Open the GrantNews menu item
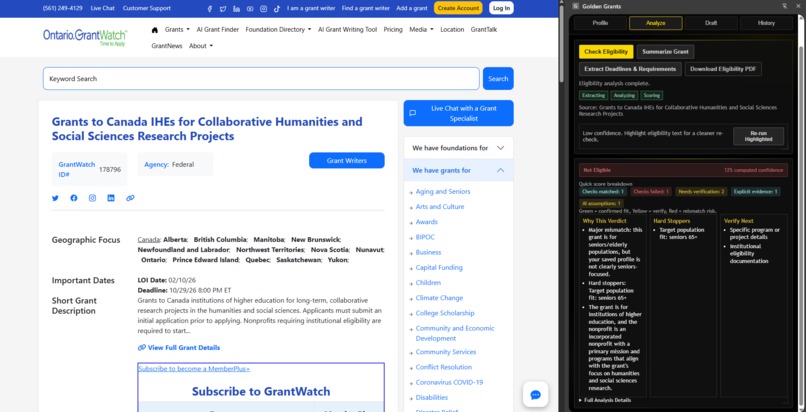This screenshot has height=412, width=806. tap(167, 46)
